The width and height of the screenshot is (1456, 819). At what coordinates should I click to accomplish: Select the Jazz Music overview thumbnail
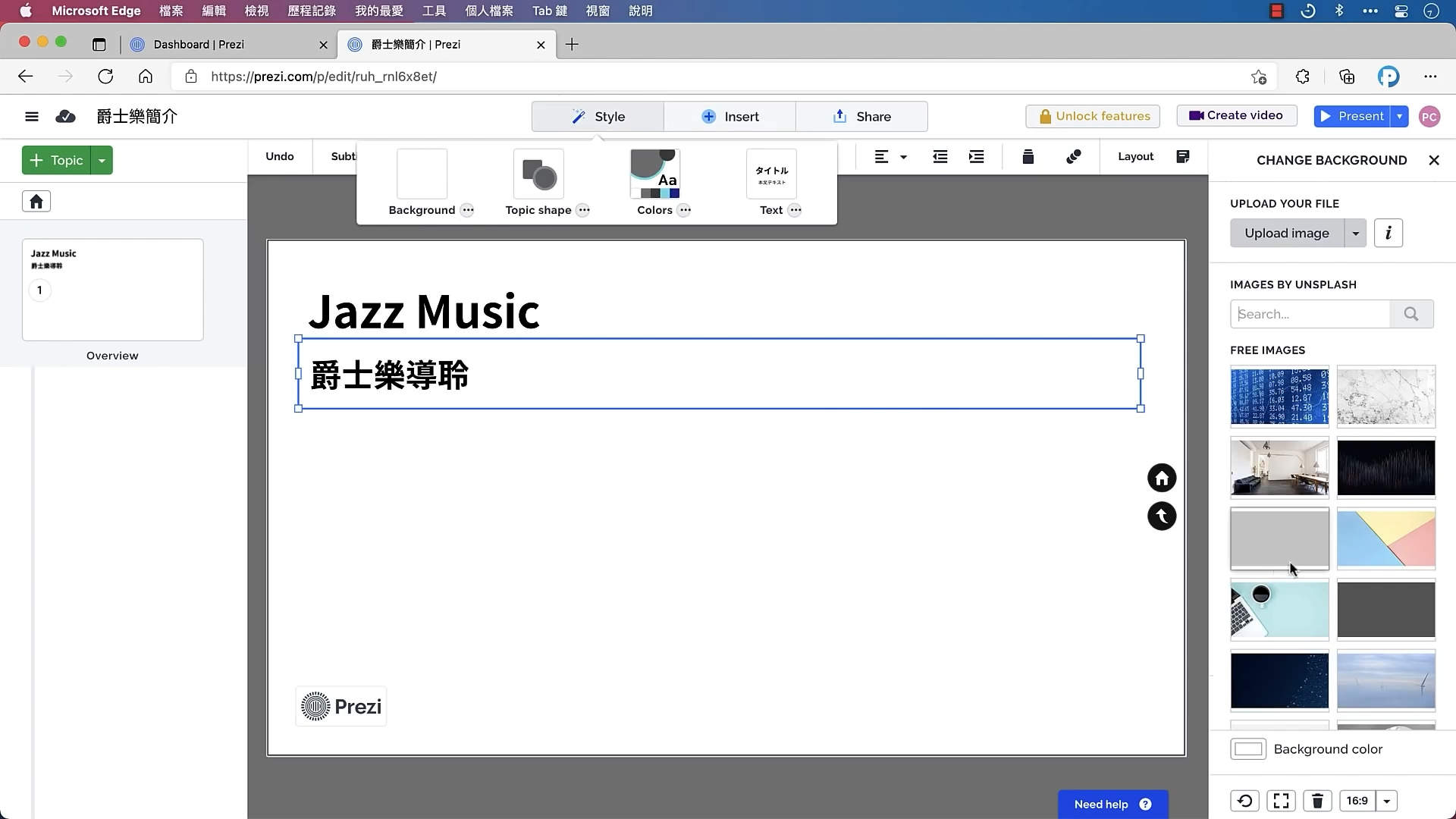click(112, 290)
